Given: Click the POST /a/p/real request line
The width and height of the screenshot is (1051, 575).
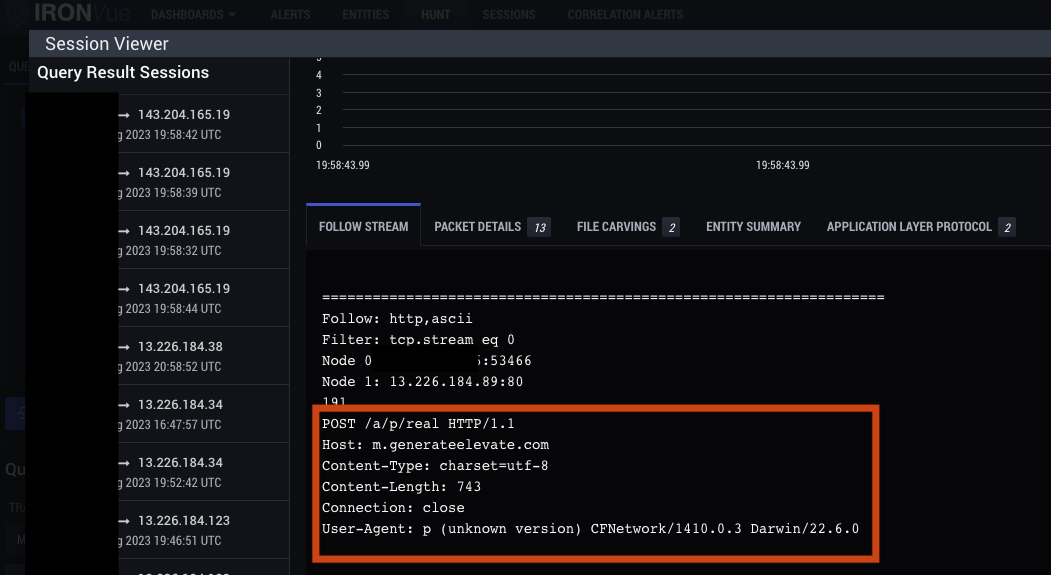Looking at the screenshot, I should 418,424.
